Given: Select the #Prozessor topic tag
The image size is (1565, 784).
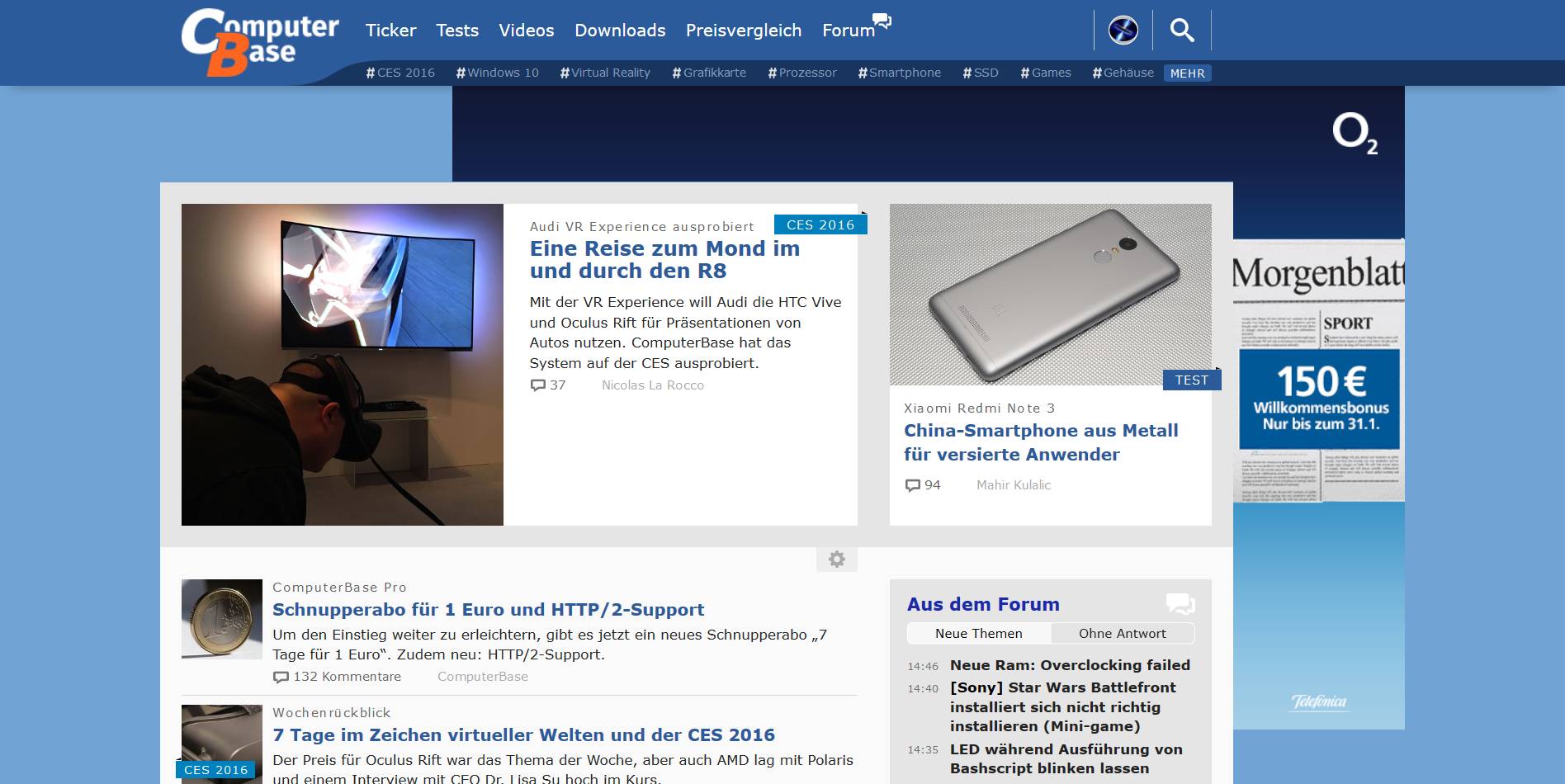Looking at the screenshot, I should (802, 73).
